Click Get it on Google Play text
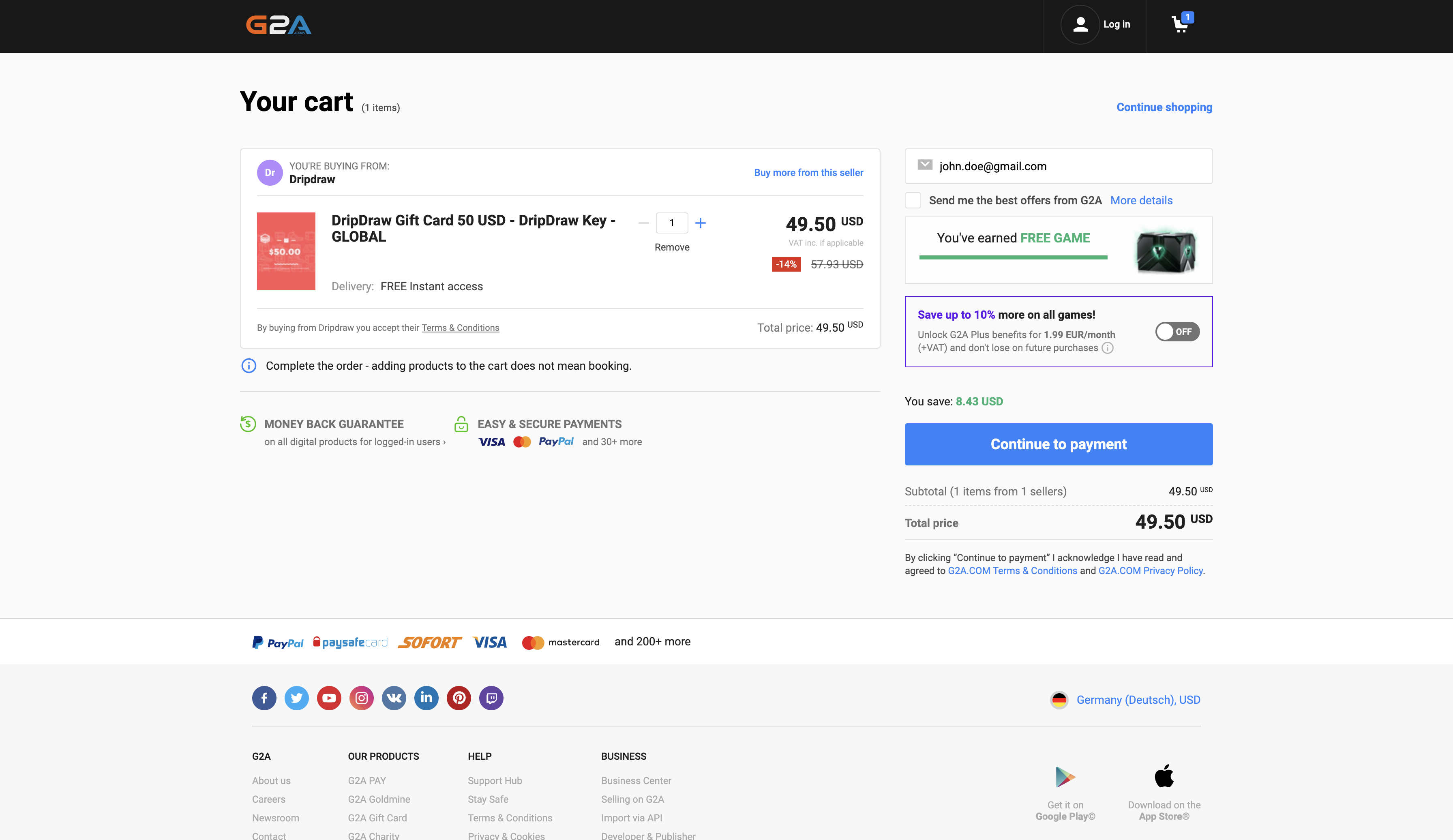This screenshot has height=840, width=1453. tap(1065, 810)
